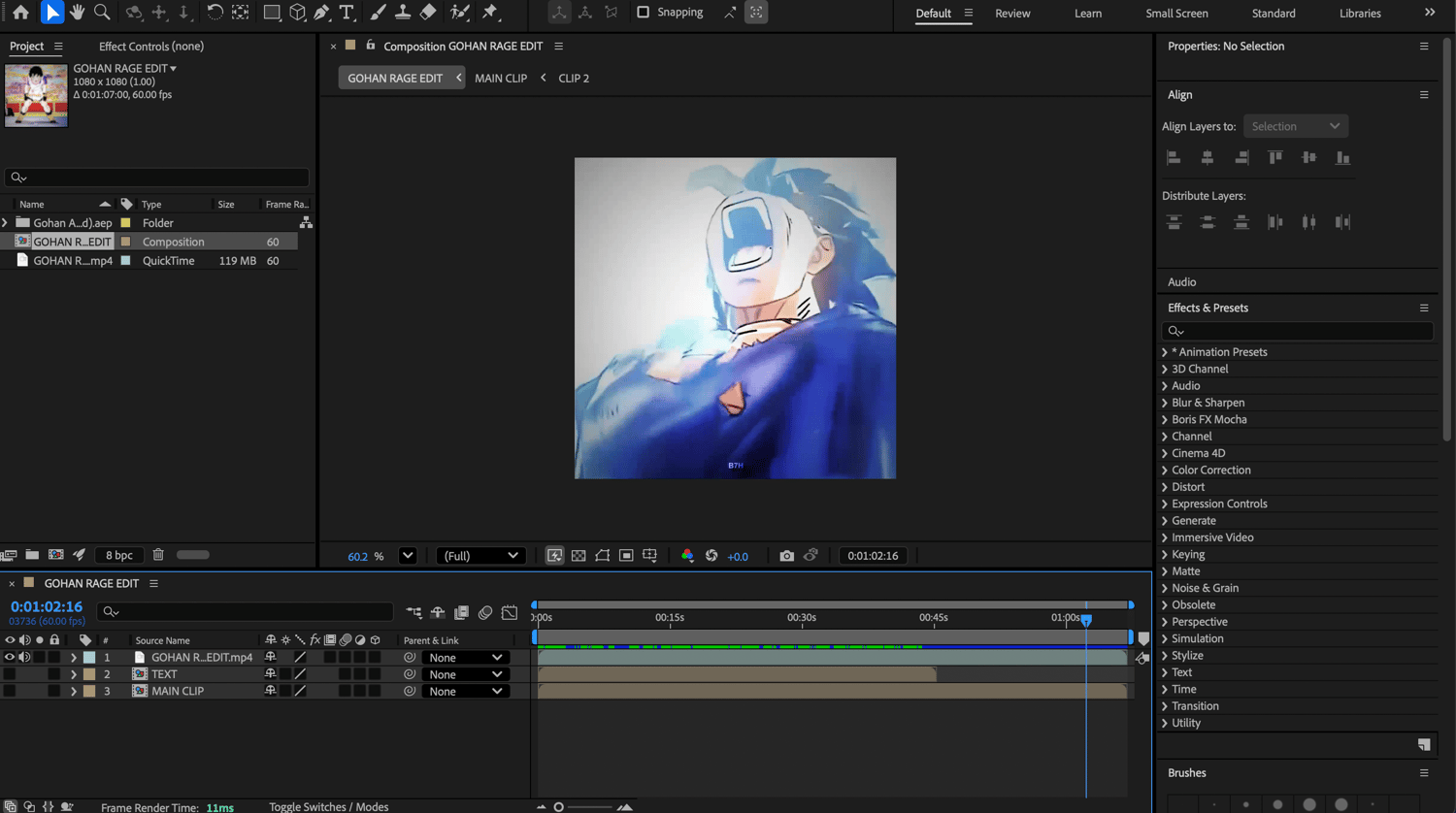Open the Full resolution dropdown
The image size is (1456, 813).
coord(480,556)
